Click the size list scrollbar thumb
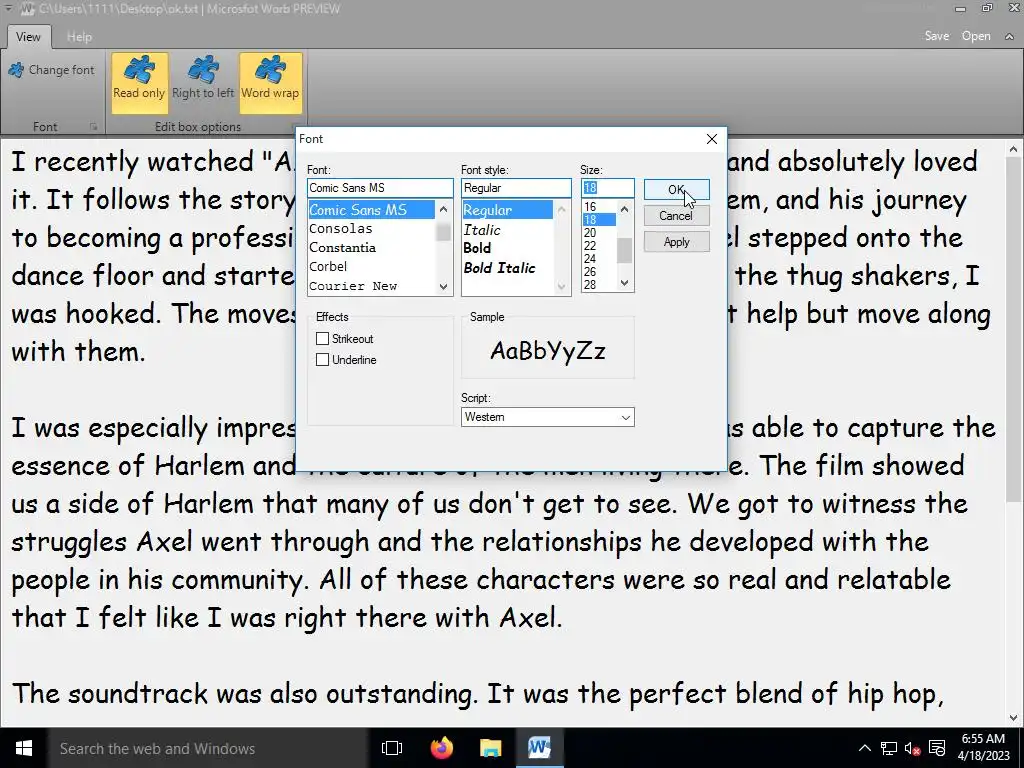 (624, 250)
